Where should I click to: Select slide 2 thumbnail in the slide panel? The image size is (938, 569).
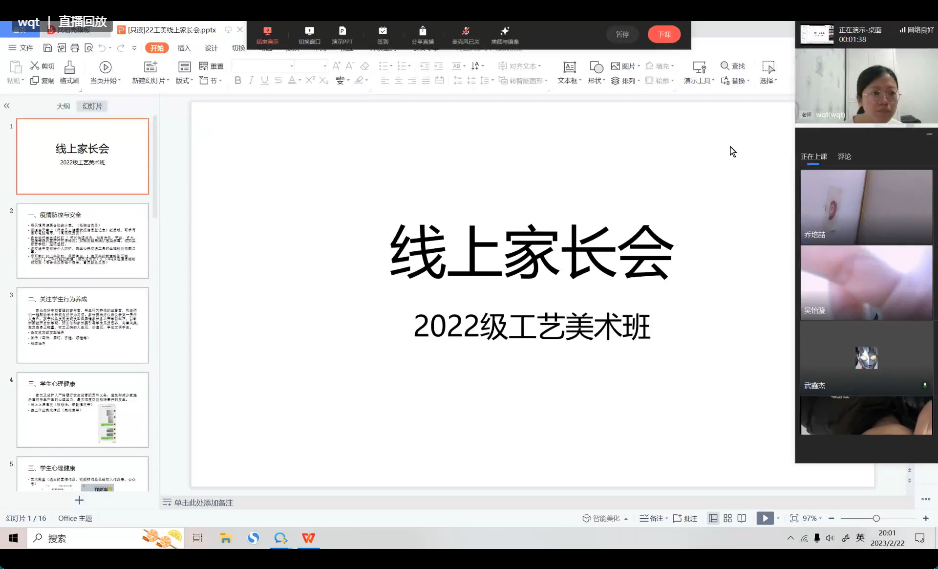tap(83, 241)
